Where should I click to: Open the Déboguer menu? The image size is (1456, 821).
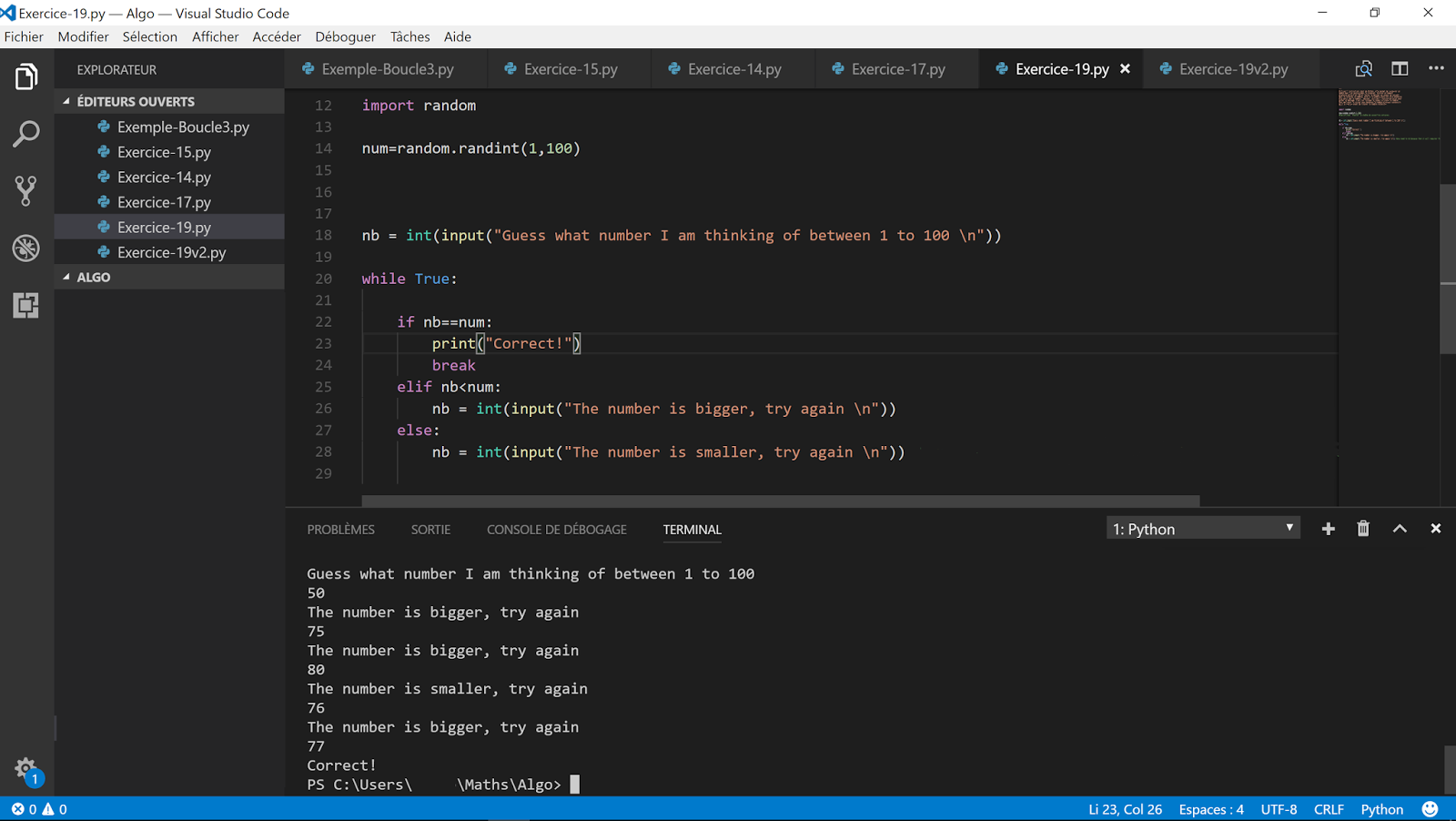(x=345, y=36)
